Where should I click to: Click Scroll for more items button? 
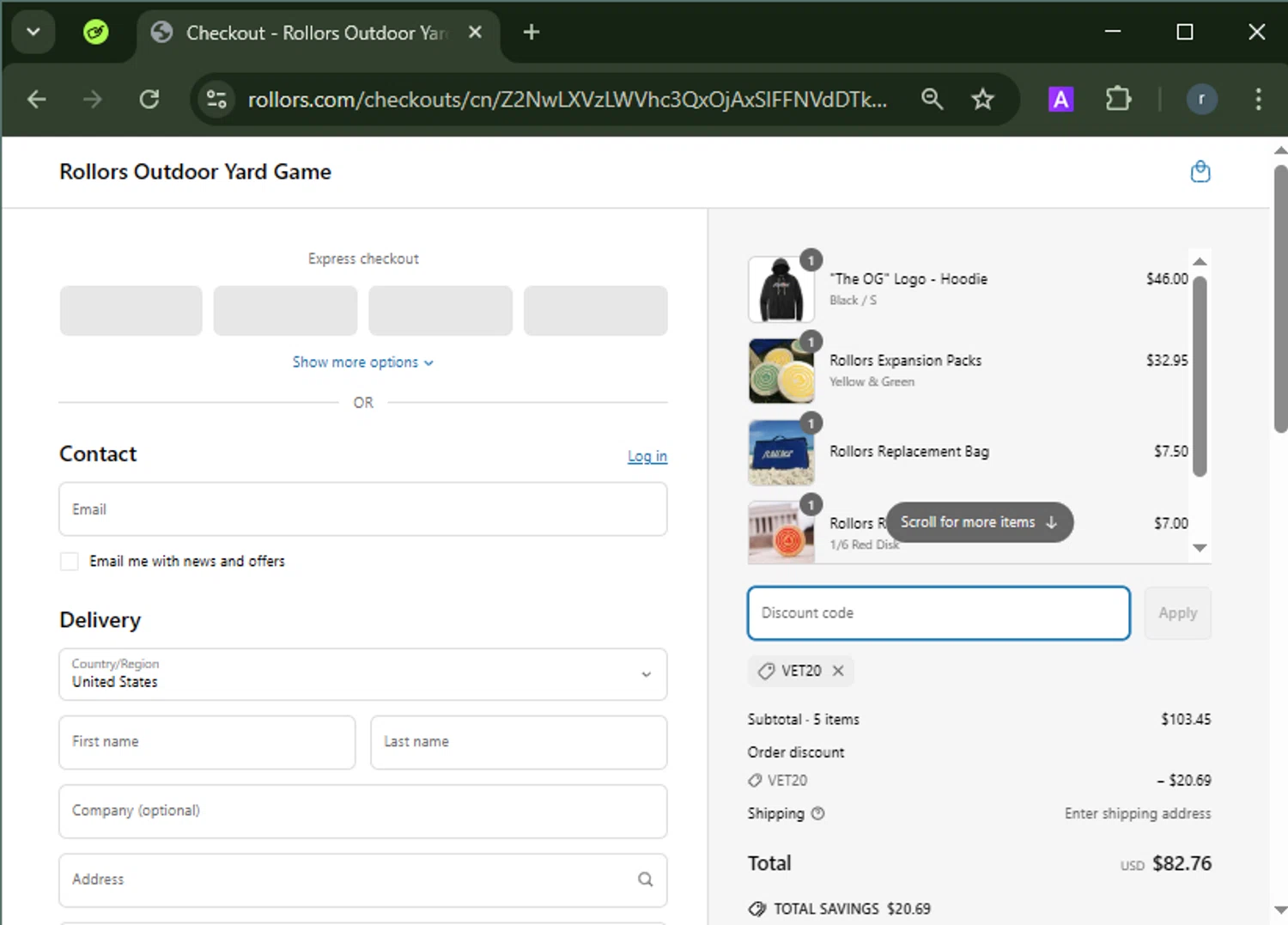coord(979,522)
